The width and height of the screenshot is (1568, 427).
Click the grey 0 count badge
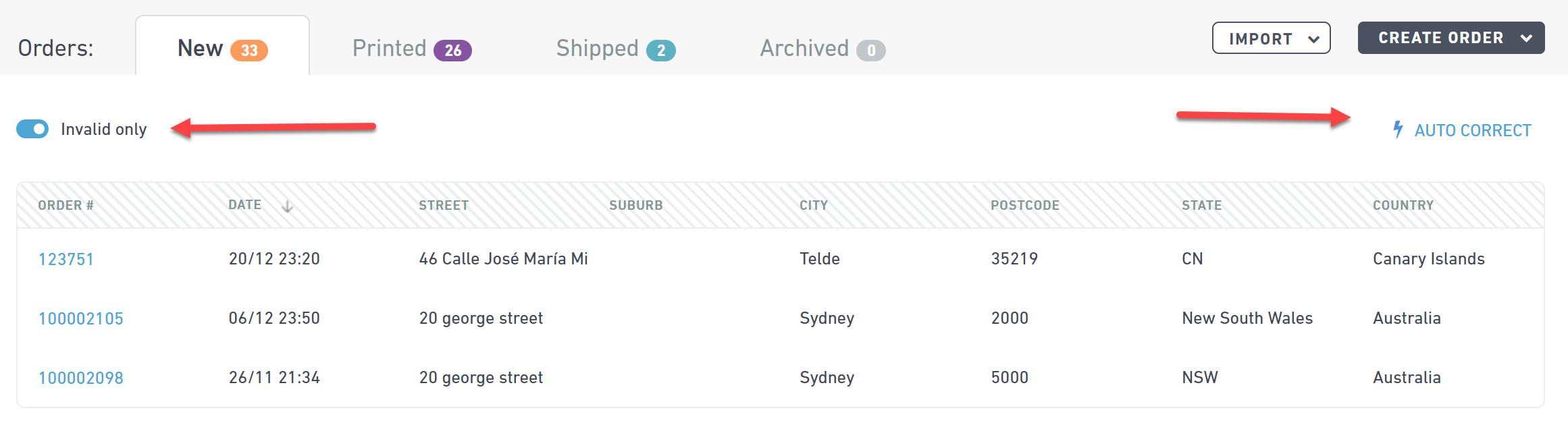click(x=871, y=51)
